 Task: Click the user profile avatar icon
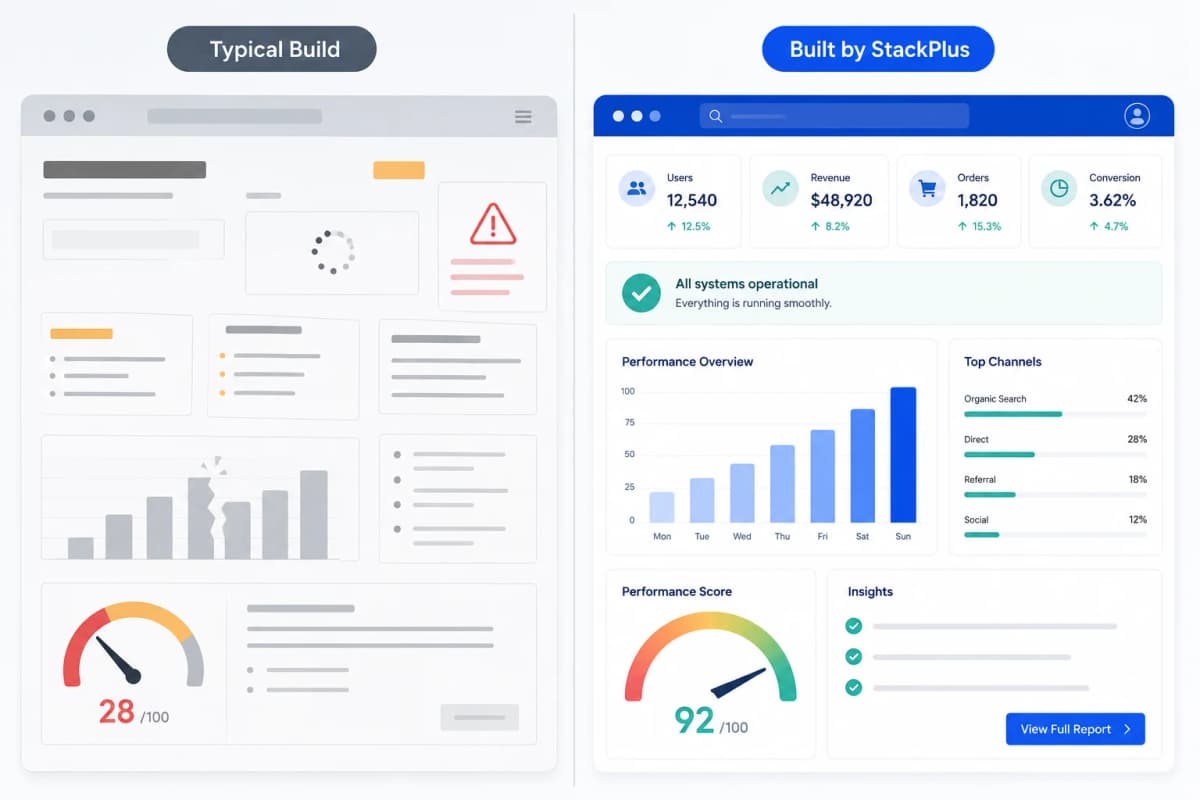[x=1137, y=116]
